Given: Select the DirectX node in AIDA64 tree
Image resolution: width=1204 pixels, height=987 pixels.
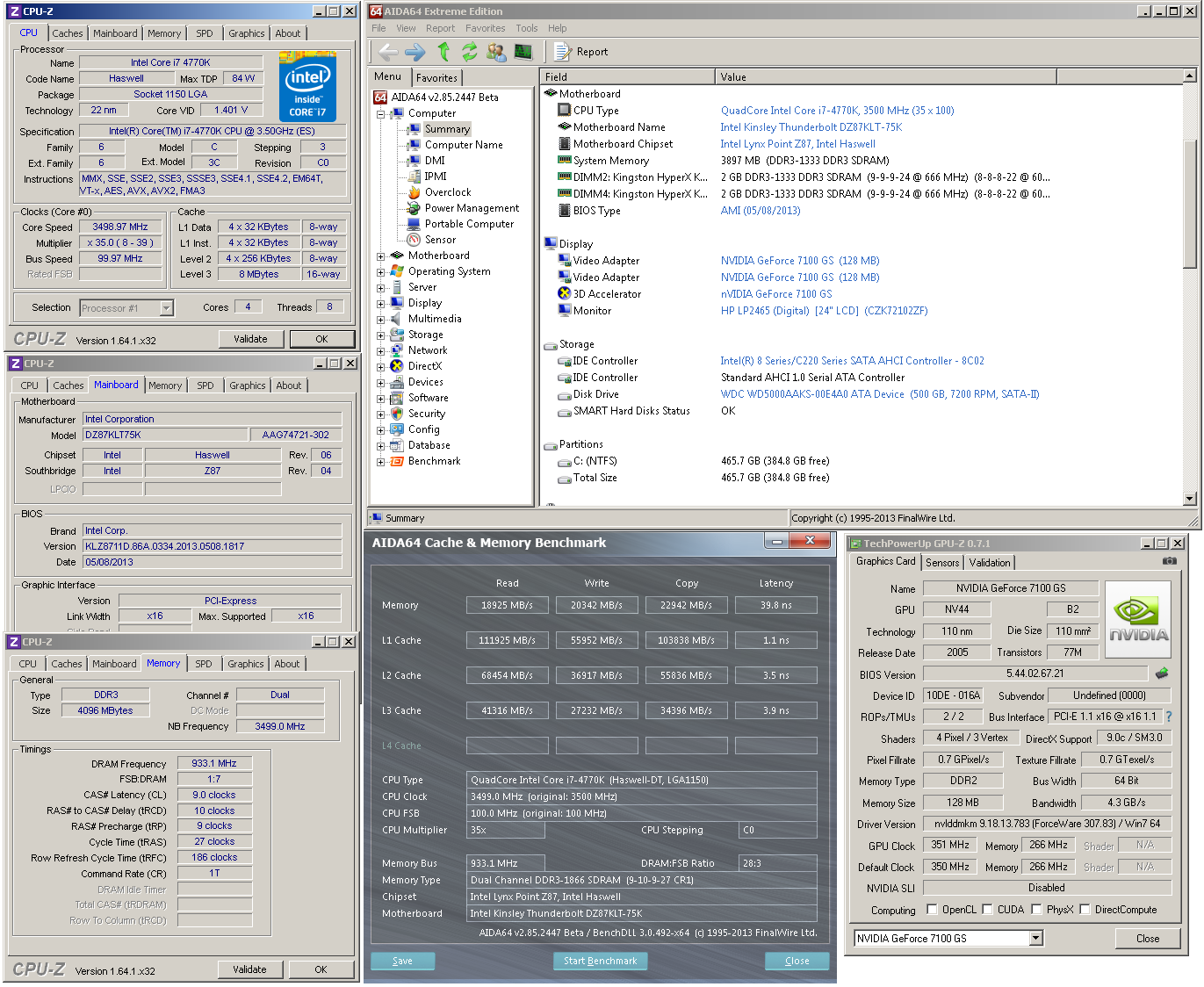Looking at the screenshot, I should 425,366.
